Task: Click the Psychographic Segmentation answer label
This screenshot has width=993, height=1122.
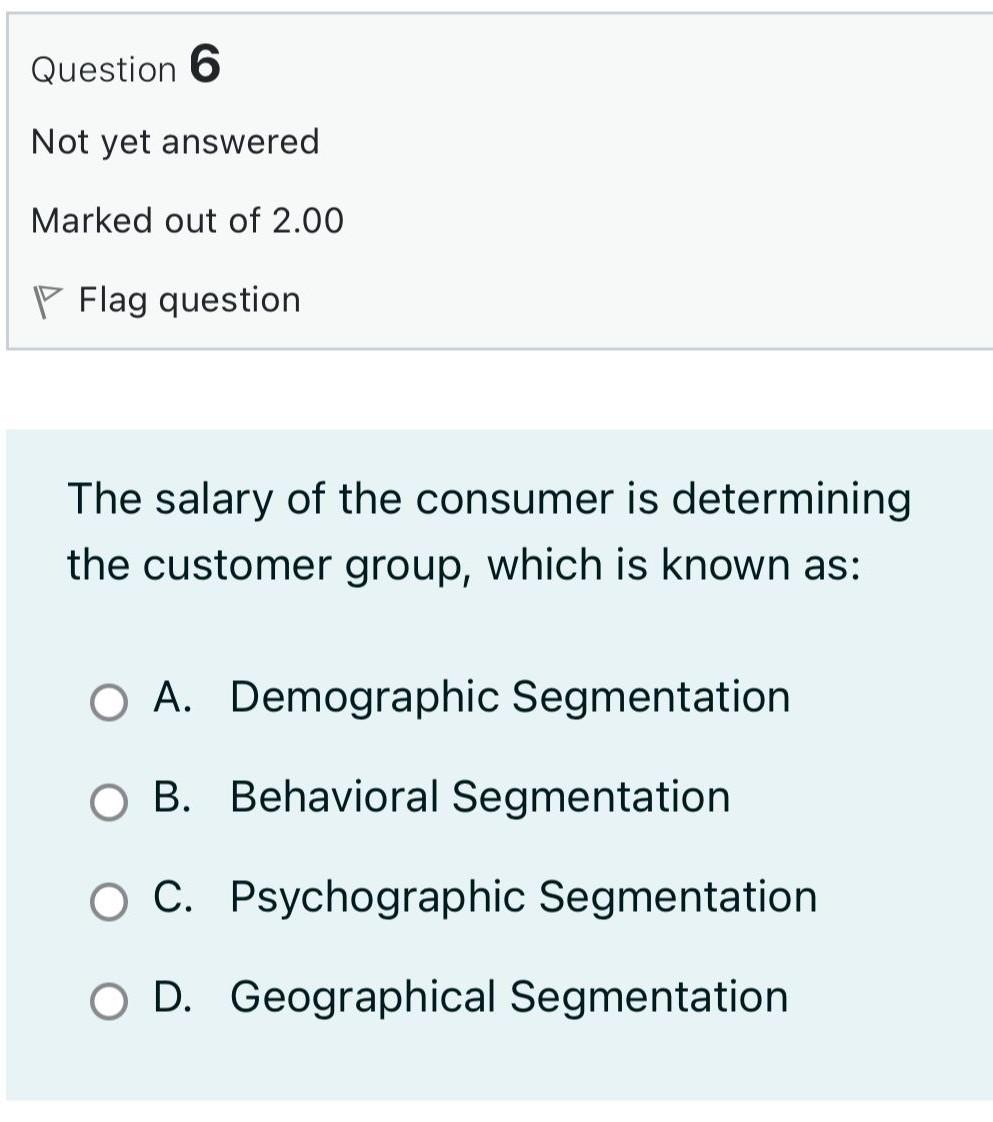Action: click(524, 897)
